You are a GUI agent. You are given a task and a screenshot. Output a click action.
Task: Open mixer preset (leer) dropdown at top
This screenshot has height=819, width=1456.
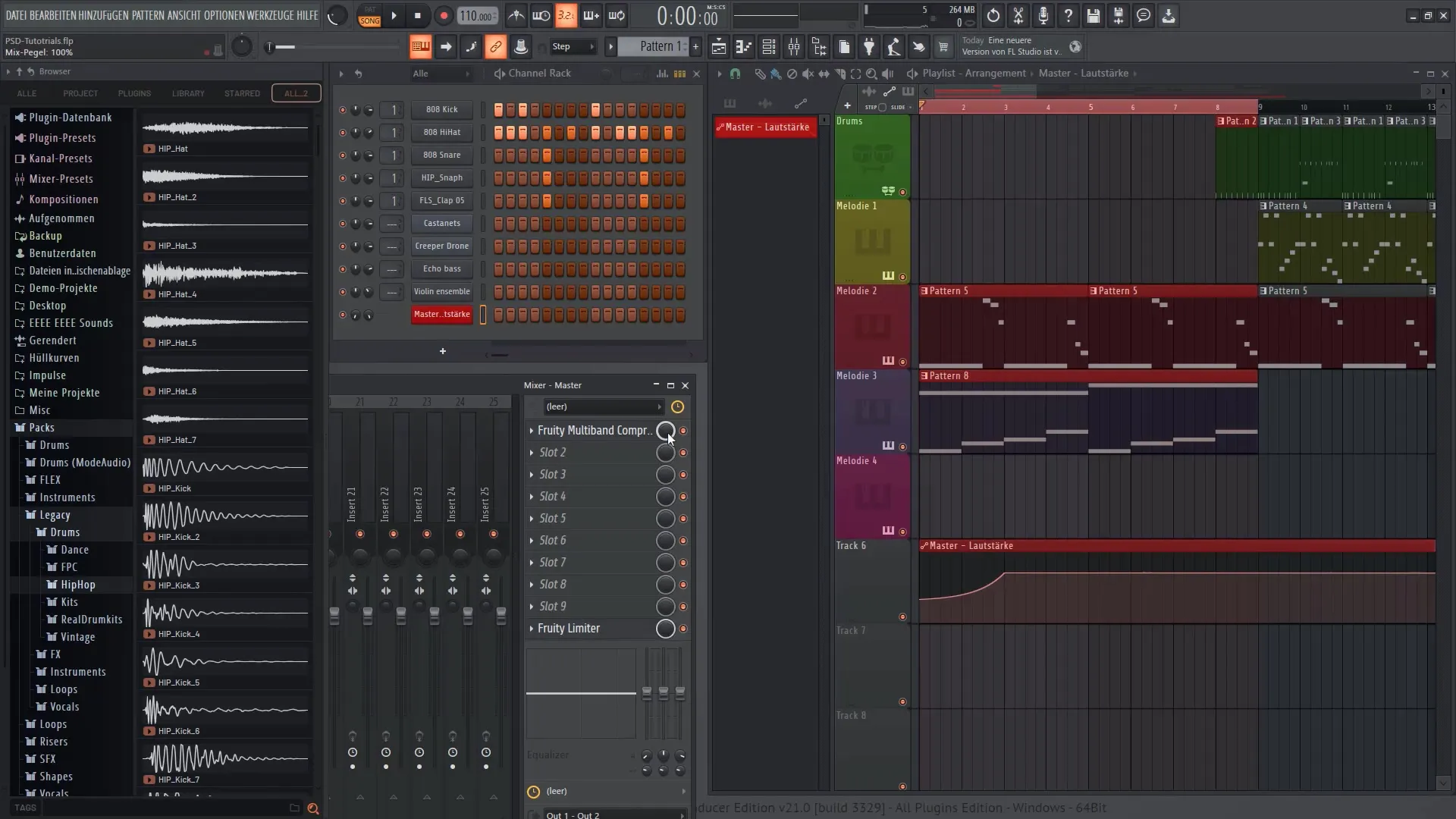click(x=604, y=407)
